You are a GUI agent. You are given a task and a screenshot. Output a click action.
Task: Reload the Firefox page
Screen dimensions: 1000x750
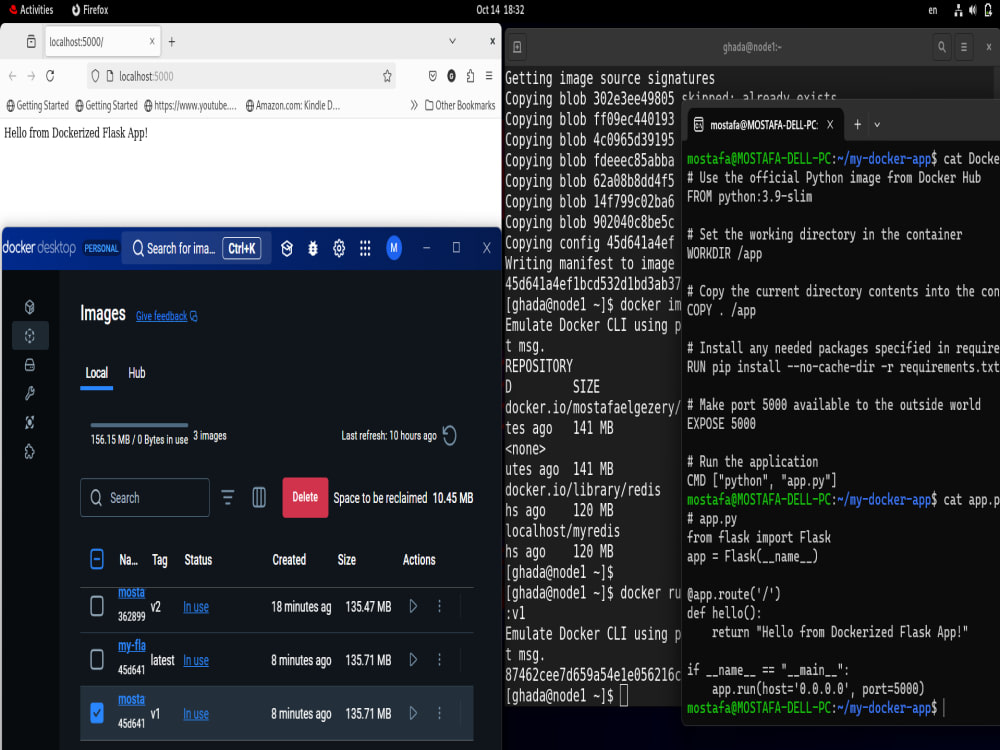[x=50, y=76]
